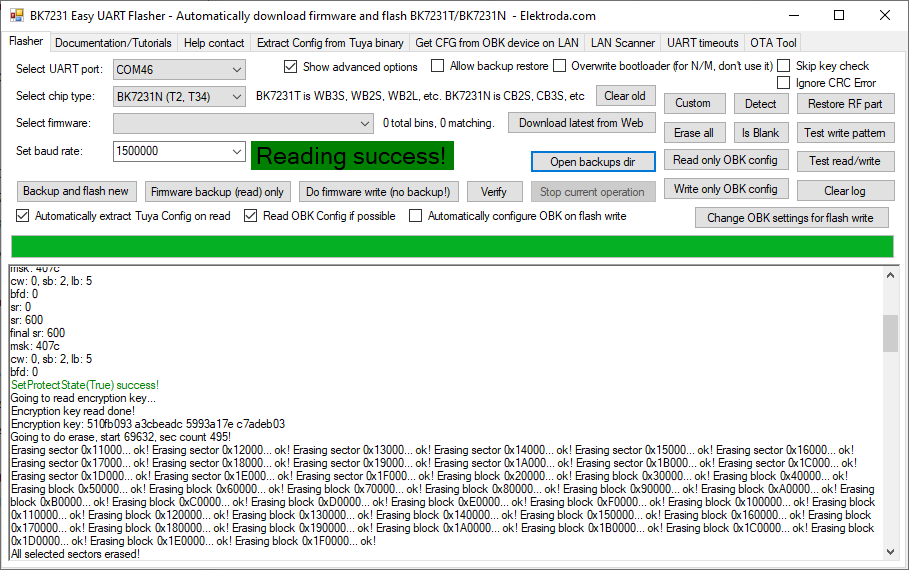Switch to UART timeouts tab
Image resolution: width=909 pixels, height=570 pixels.
tap(703, 43)
